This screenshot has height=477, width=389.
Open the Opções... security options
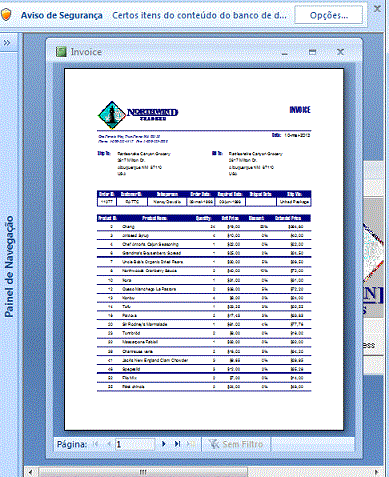[329, 15]
